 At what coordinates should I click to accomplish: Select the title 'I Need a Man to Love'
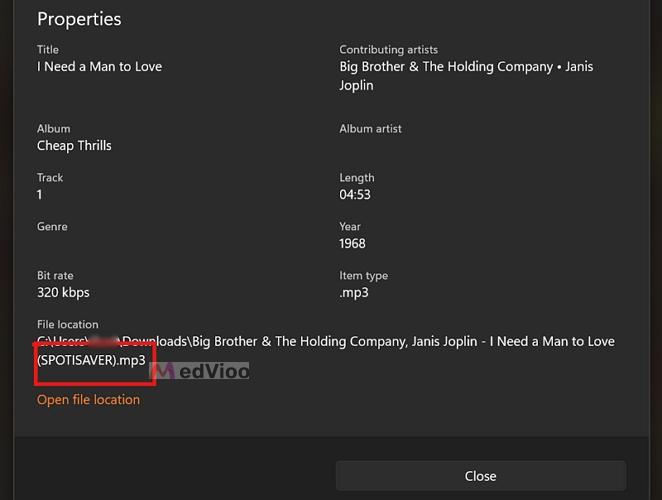tap(100, 66)
